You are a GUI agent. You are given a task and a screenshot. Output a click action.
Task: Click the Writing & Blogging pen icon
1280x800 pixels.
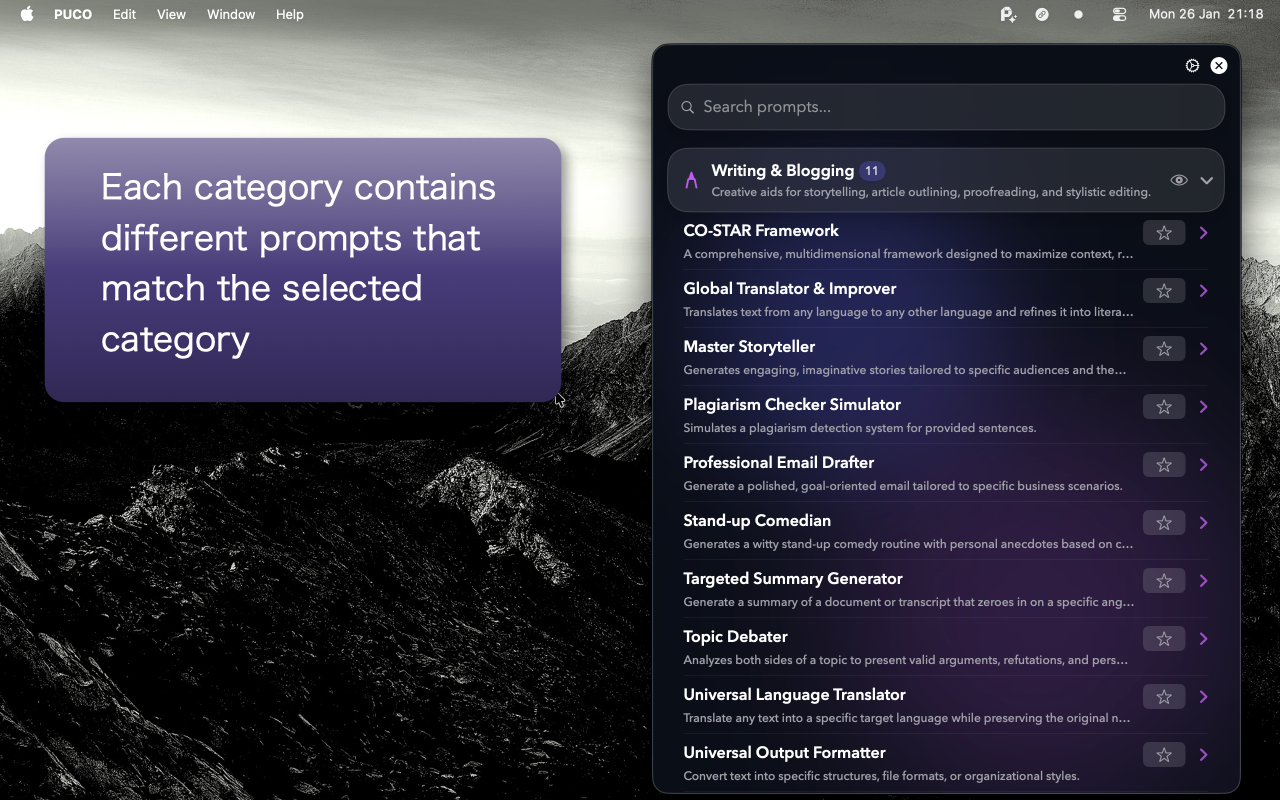tap(691, 180)
